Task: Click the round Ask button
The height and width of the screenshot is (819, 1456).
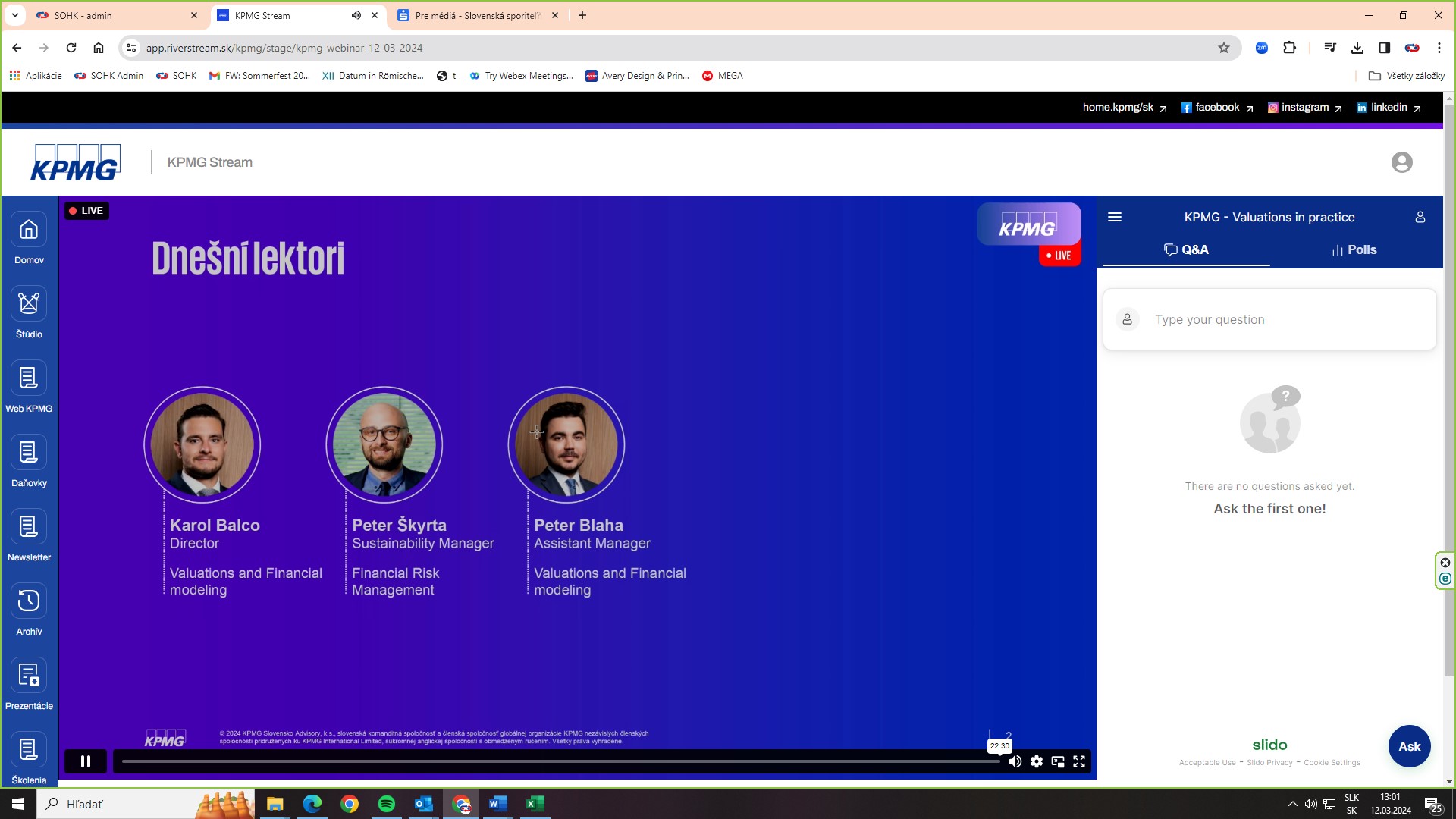Action: point(1410,746)
